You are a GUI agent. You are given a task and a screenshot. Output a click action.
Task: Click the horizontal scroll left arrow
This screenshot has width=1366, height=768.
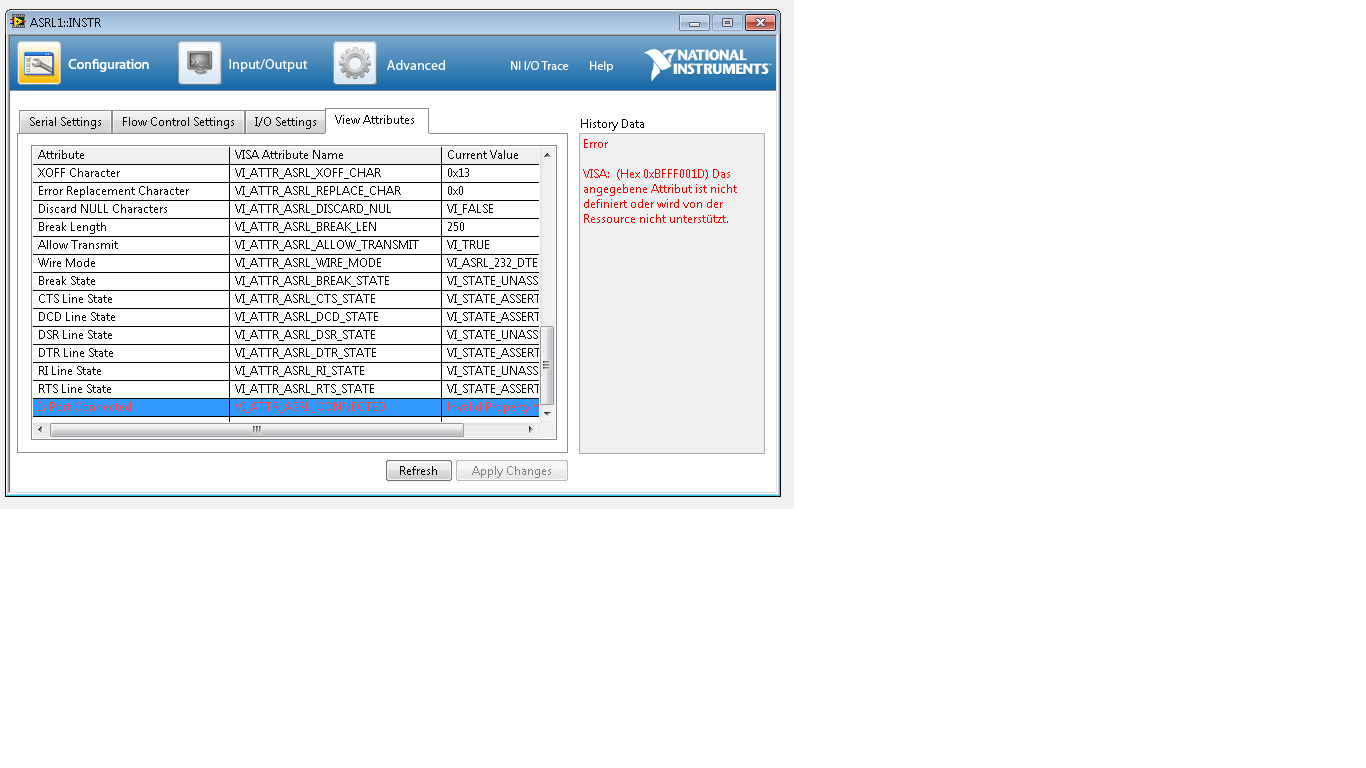(x=40, y=430)
